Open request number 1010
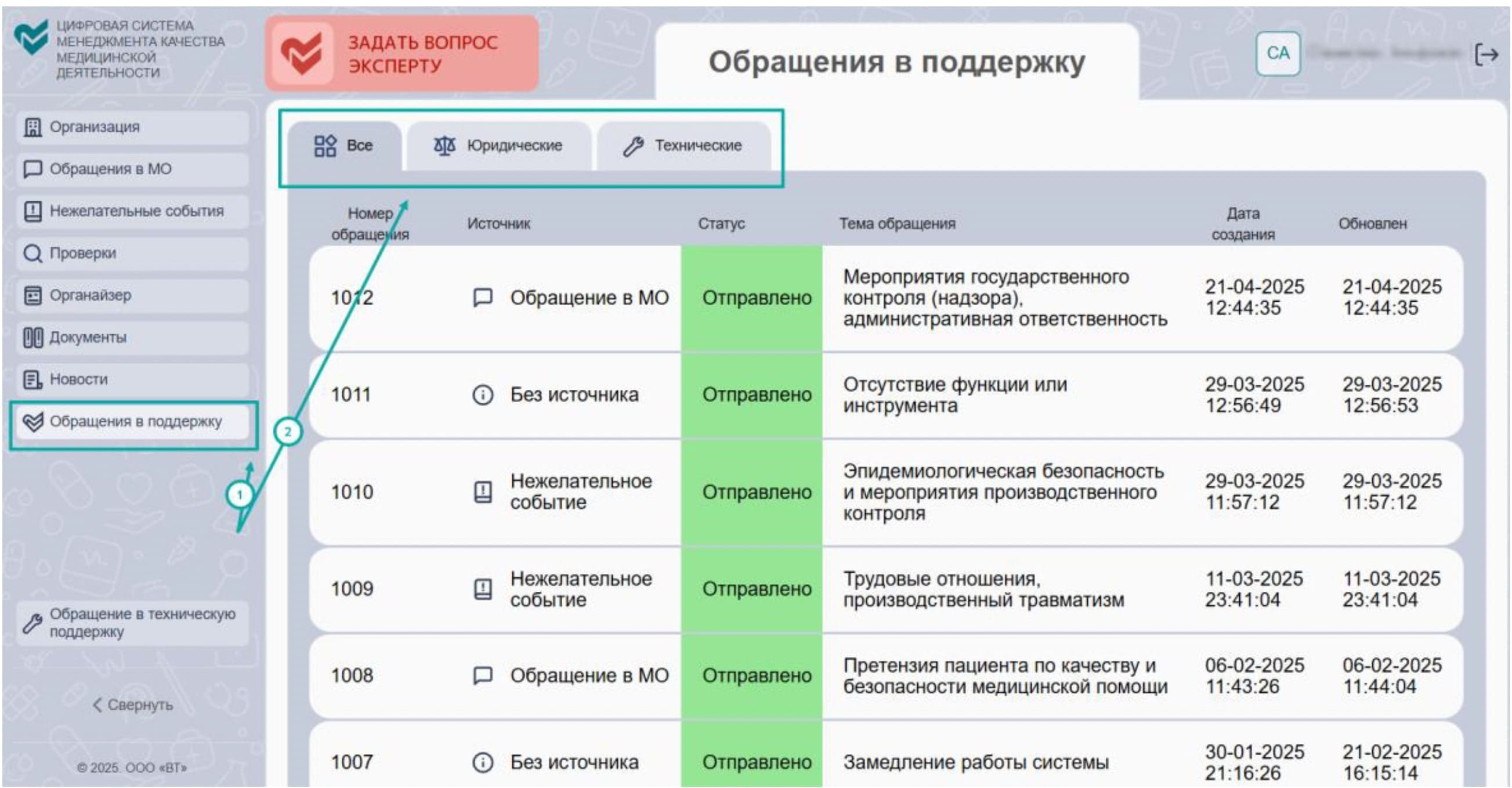Viewport: 1512px width, 788px height. [x=352, y=492]
